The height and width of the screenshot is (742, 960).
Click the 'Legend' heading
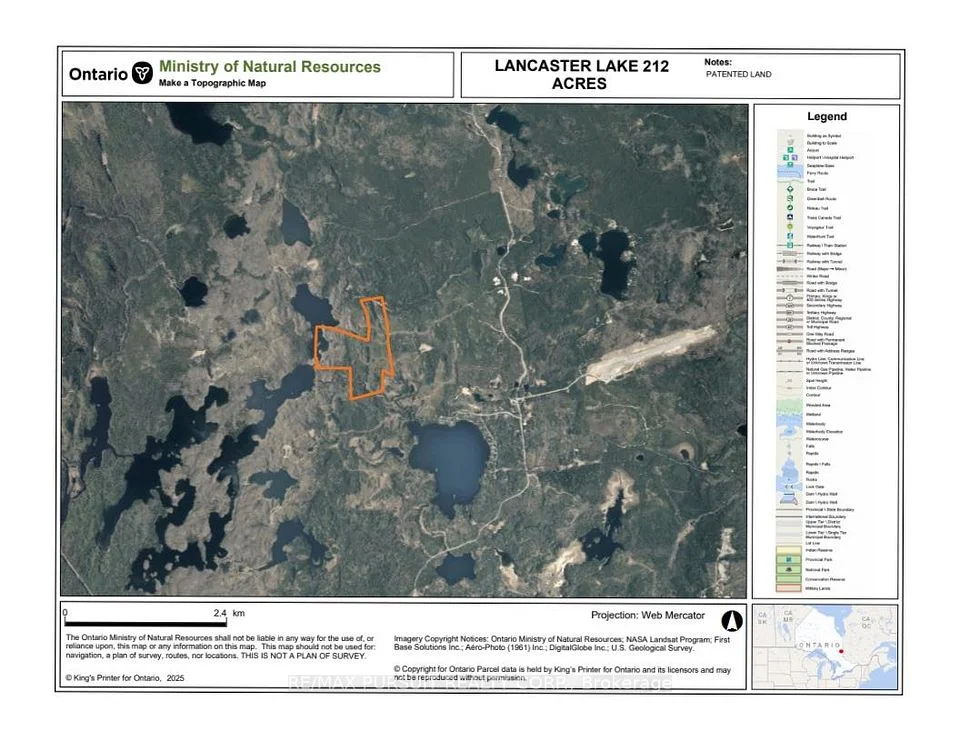pyautogui.click(x=827, y=116)
